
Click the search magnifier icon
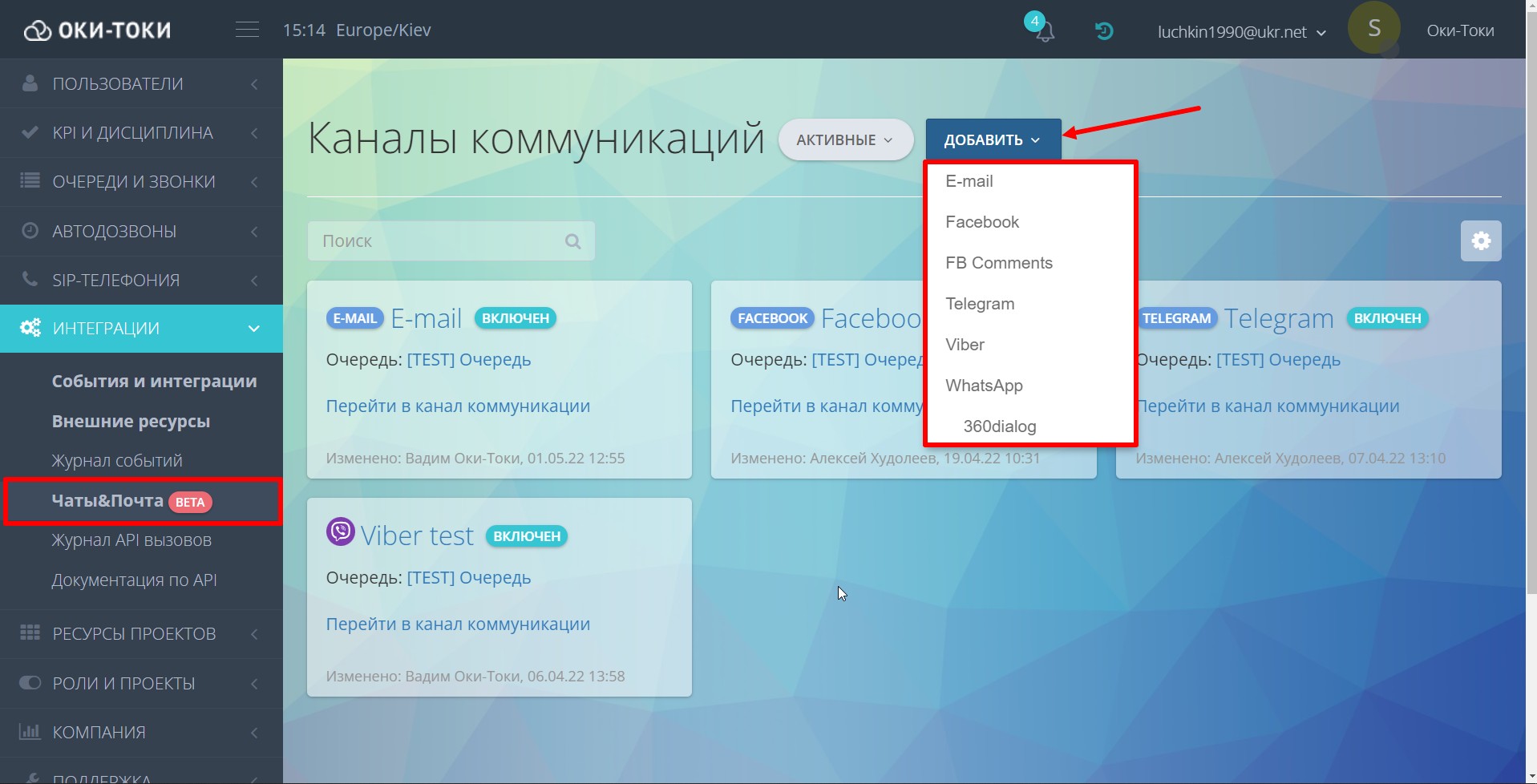572,241
